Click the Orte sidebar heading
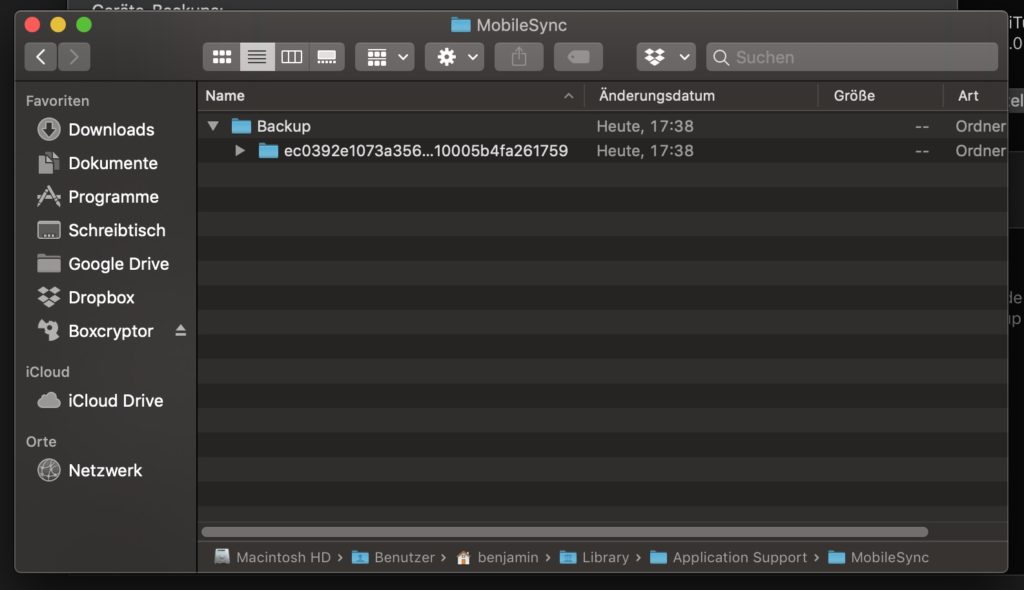Image resolution: width=1024 pixels, height=590 pixels. [x=40, y=442]
